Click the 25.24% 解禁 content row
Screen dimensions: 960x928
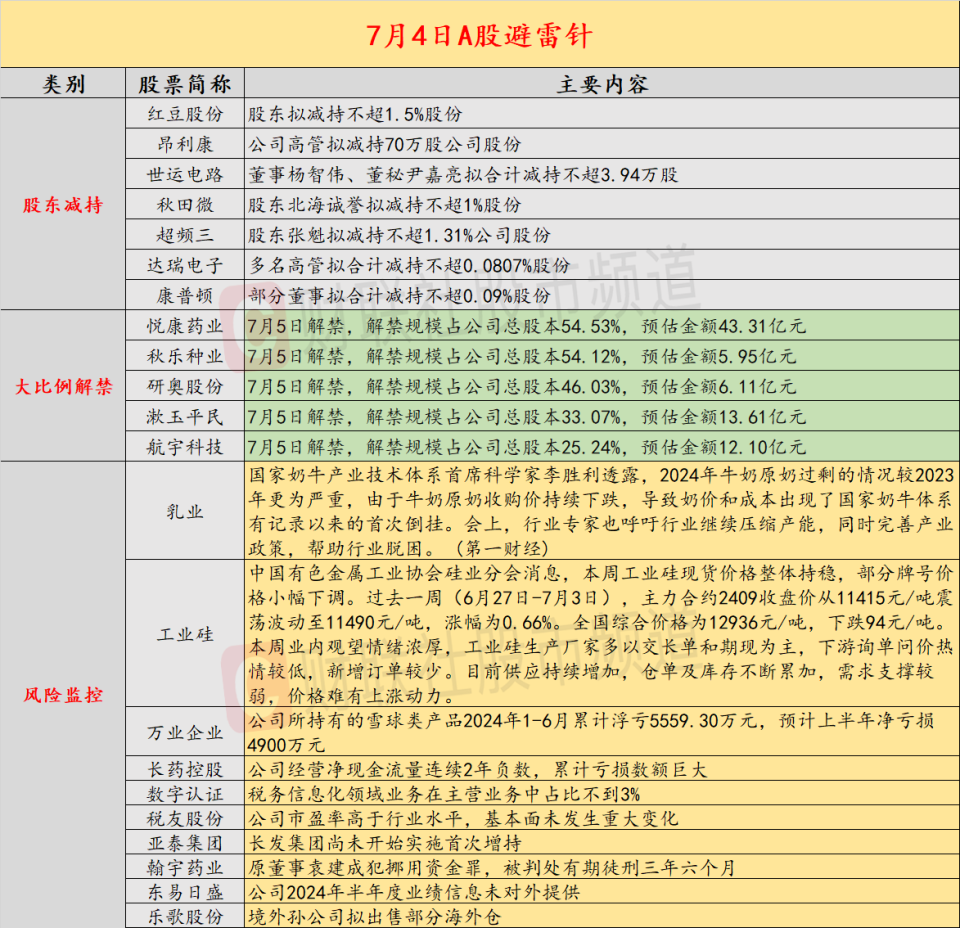pos(602,447)
